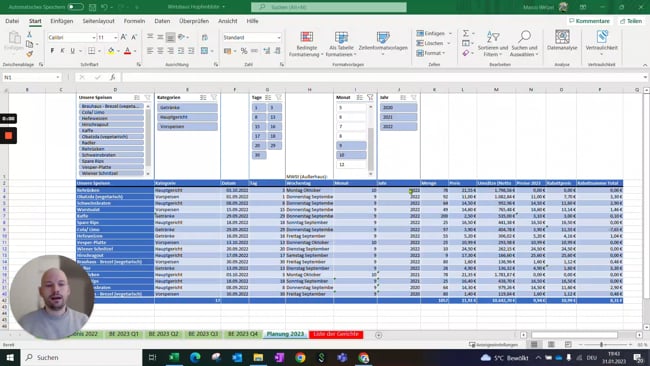The image size is (650, 366).
Task: Add a new sheet with plus icon
Action: click(x=378, y=335)
